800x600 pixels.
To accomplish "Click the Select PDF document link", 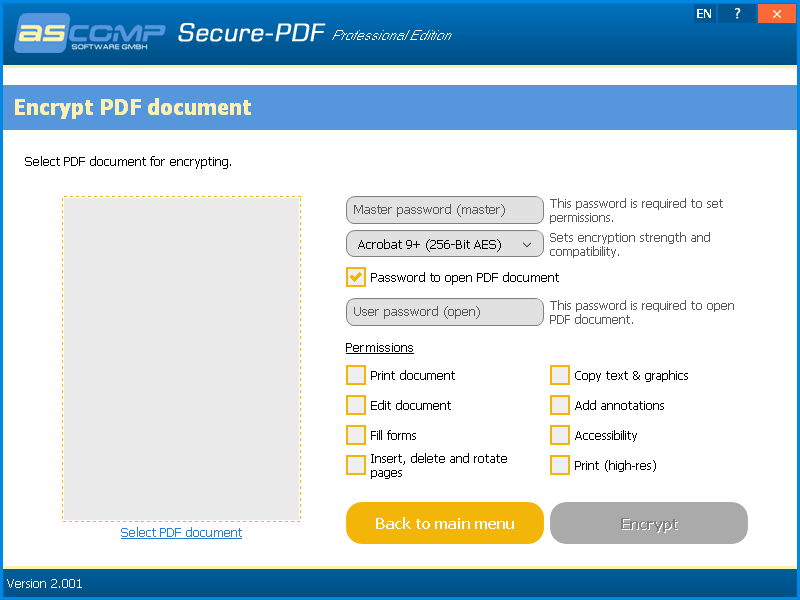I will 181,533.
